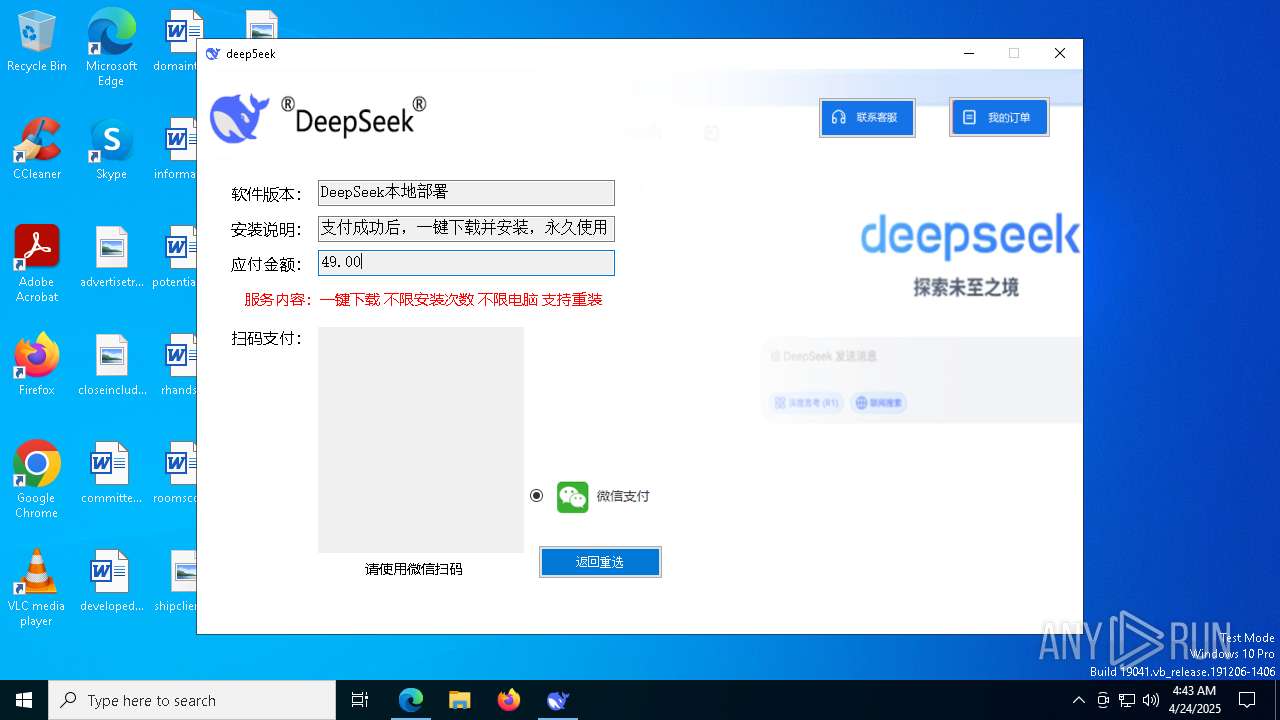The width and height of the screenshot is (1280, 720).
Task: Open Task View on taskbar
Action: [x=360, y=700]
